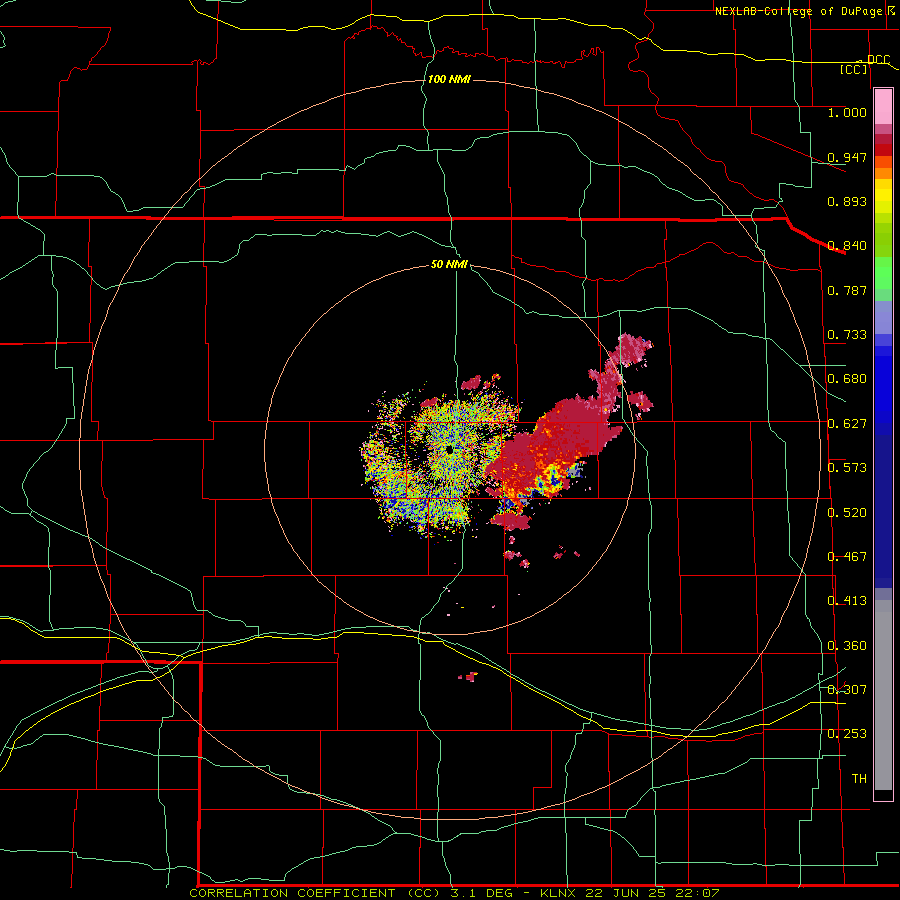Click the DCC label above the legend
Image resolution: width=900 pixels, height=900 pixels.
[x=878, y=59]
